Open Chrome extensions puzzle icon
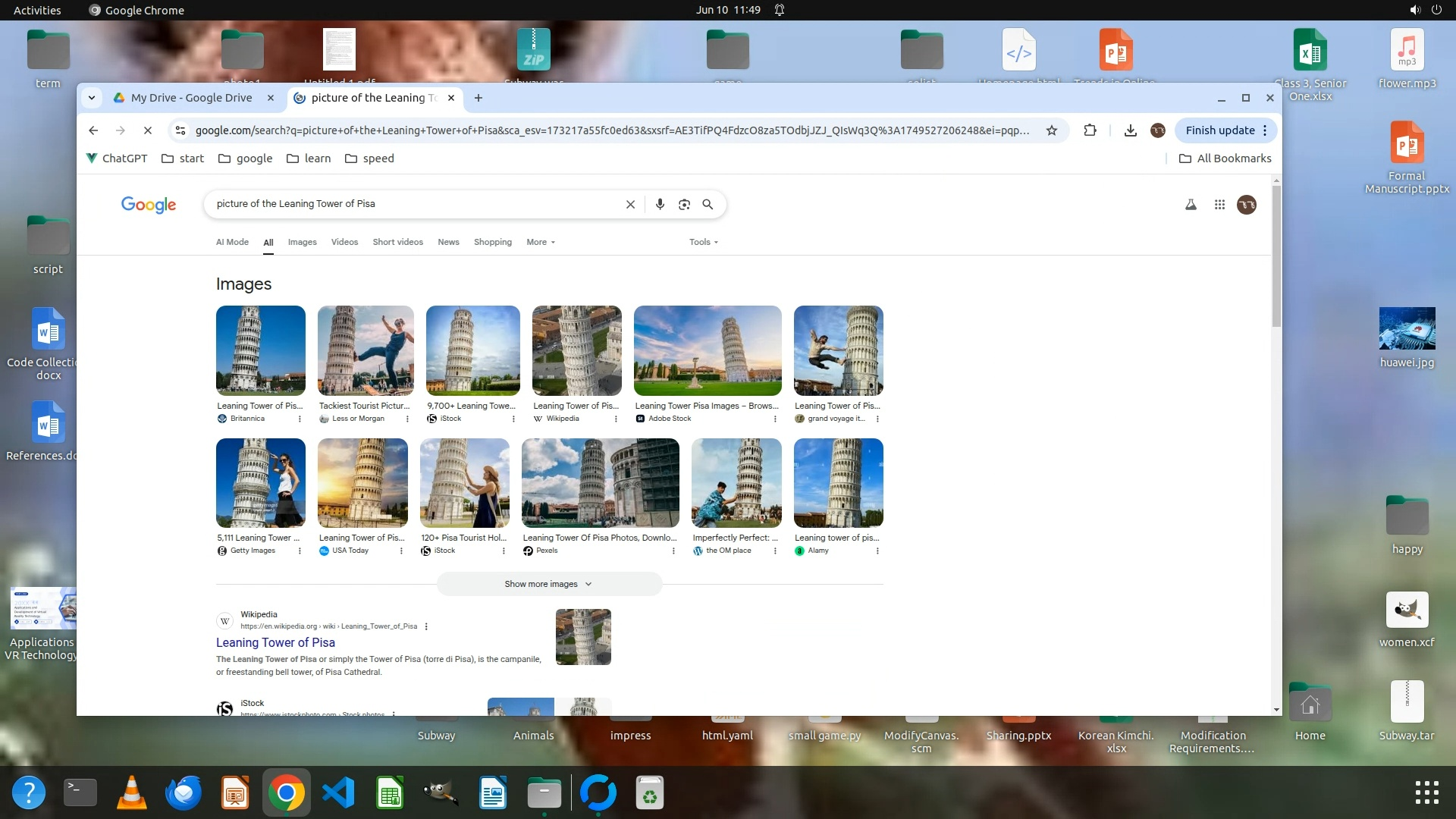 click(x=1090, y=130)
